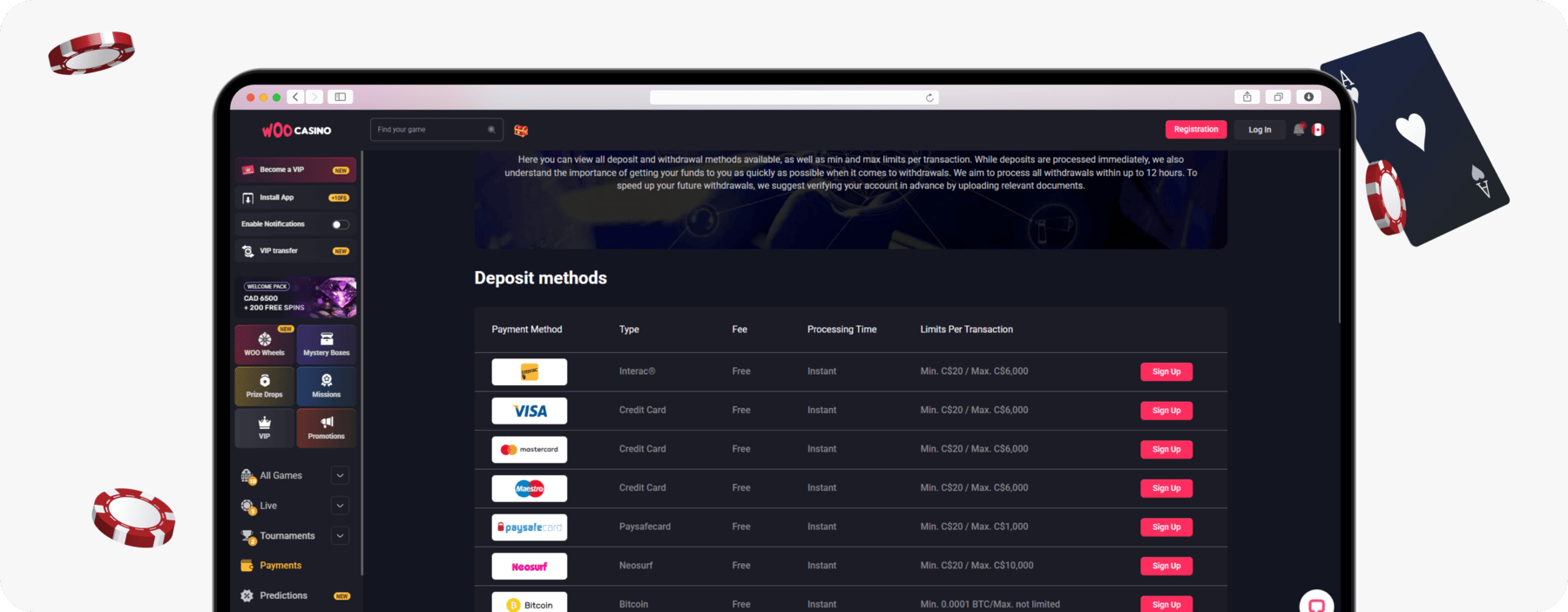The height and width of the screenshot is (612, 1568).
Task: Click Sign Up in the Interac row
Action: (1166, 371)
